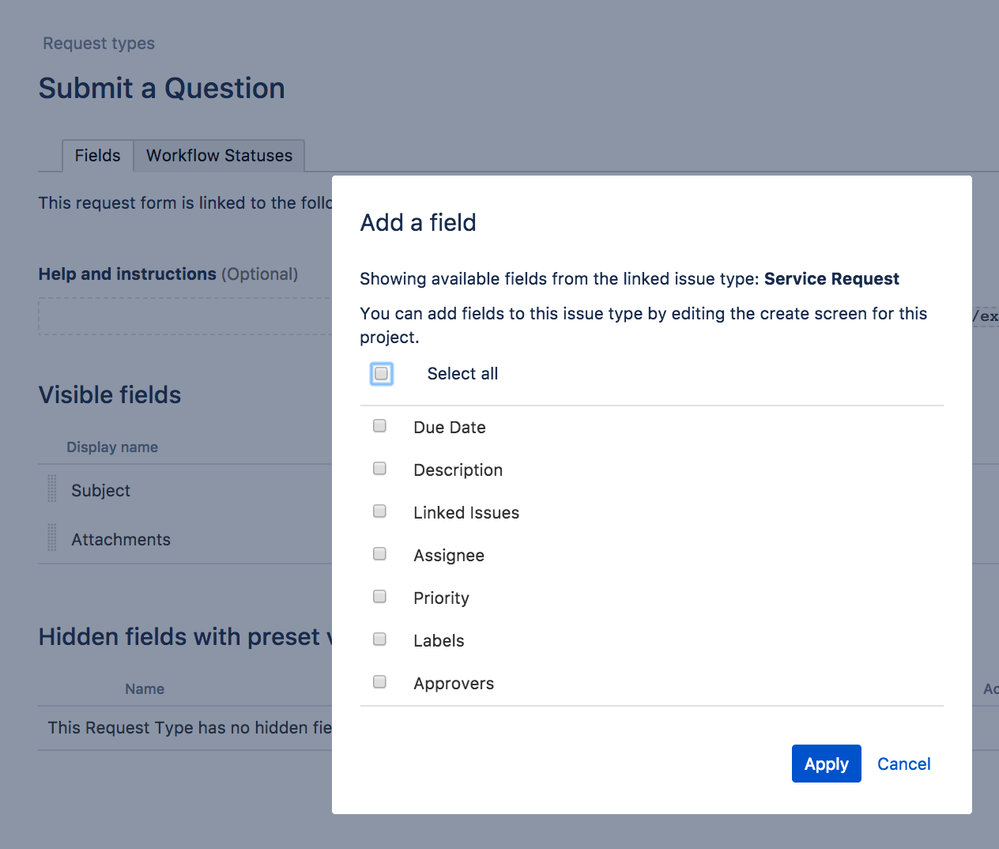This screenshot has width=999, height=849.
Task: Enable the Approvers checkbox
Action: [380, 681]
